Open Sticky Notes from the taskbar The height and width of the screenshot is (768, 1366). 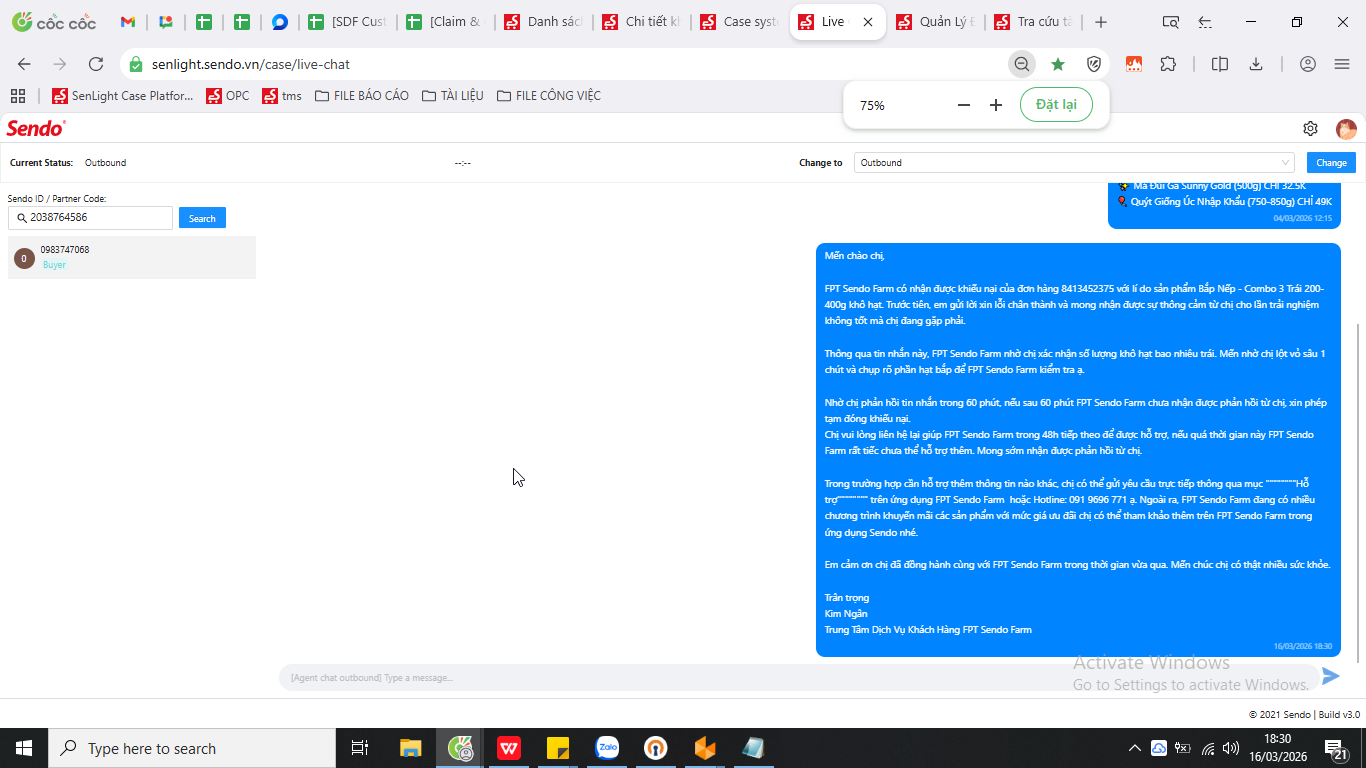point(558,748)
